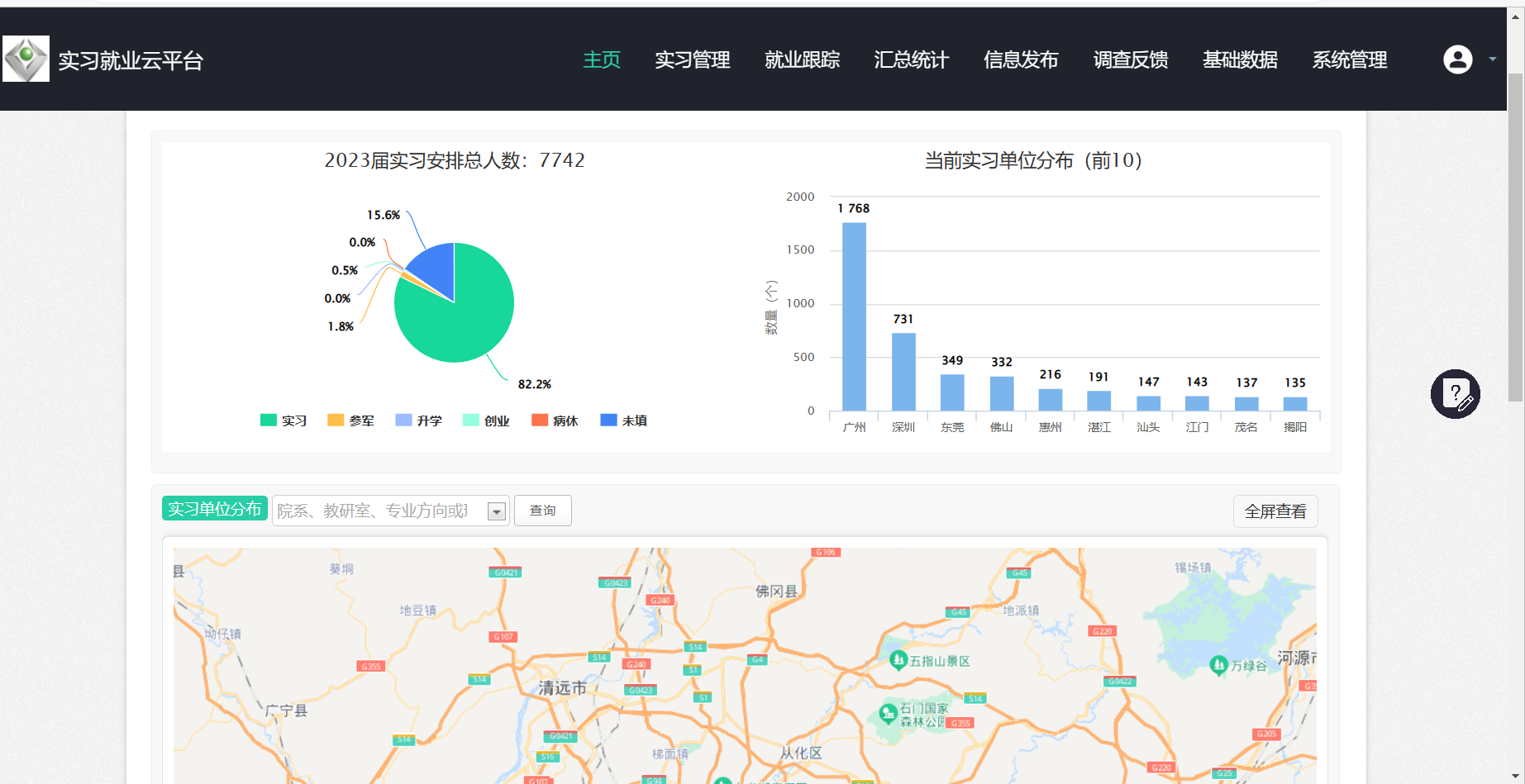Click the help feedback floating icon
Viewport: 1525px width, 784px height.
(x=1455, y=394)
